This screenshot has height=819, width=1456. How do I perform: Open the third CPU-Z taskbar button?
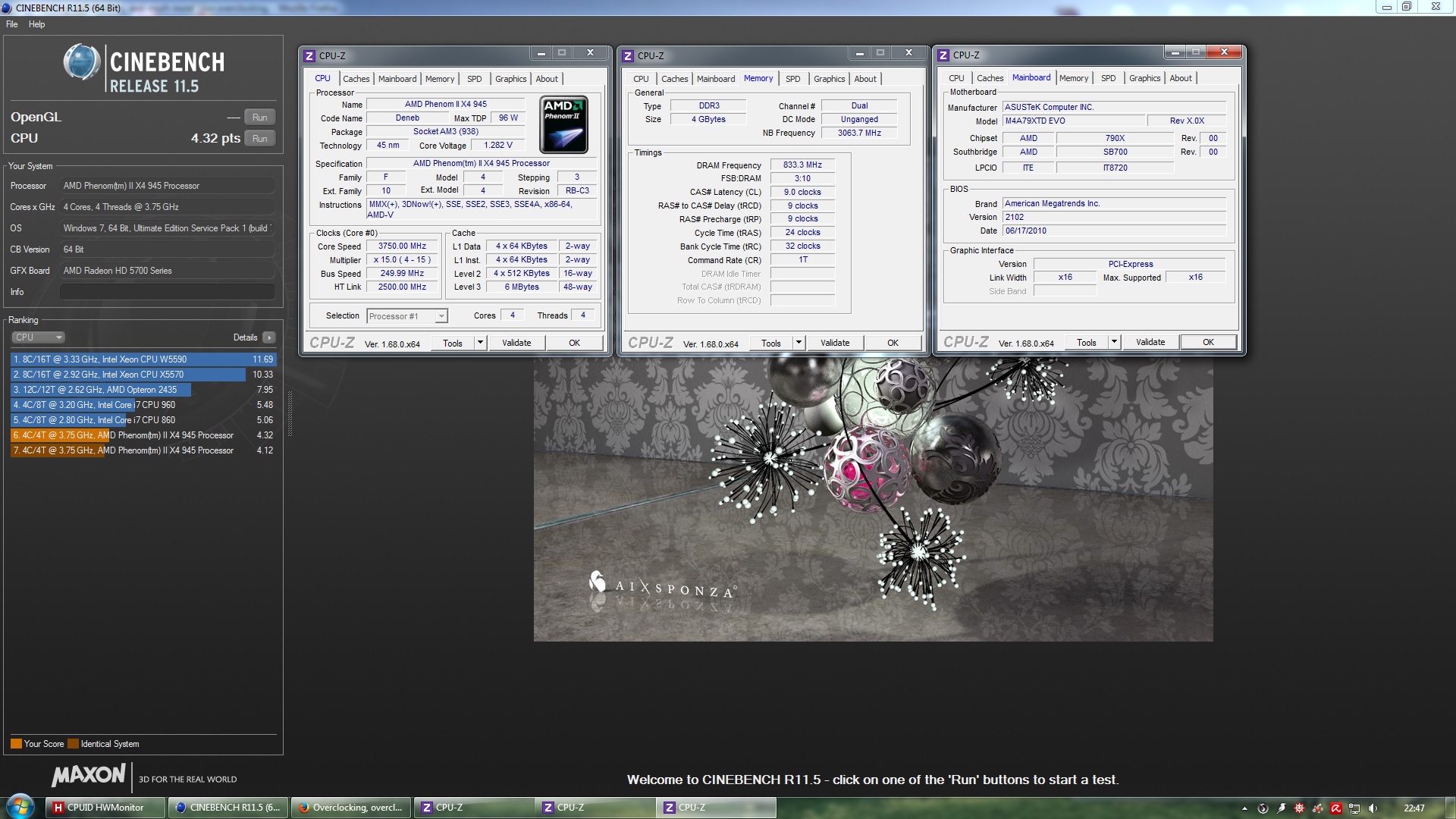[715, 808]
